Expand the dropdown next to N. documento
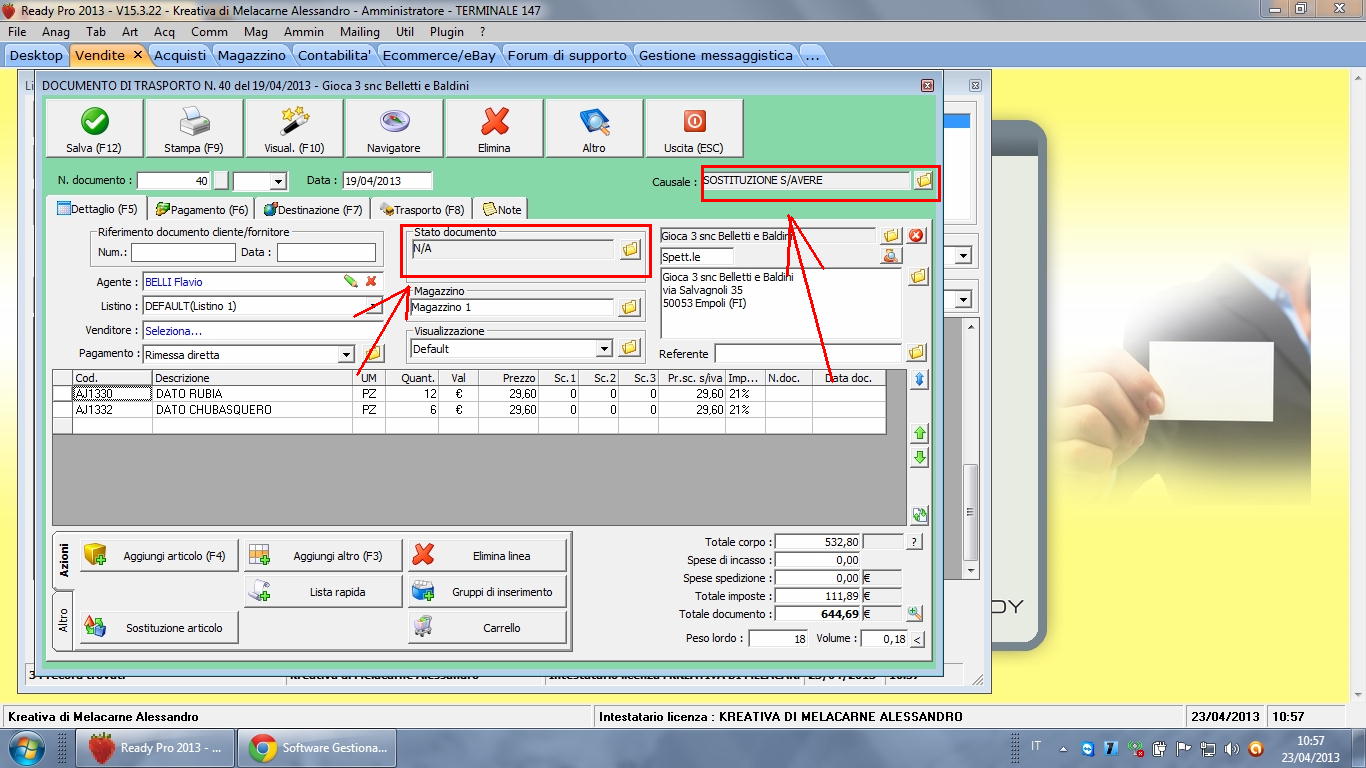1366x768 pixels. coord(278,182)
